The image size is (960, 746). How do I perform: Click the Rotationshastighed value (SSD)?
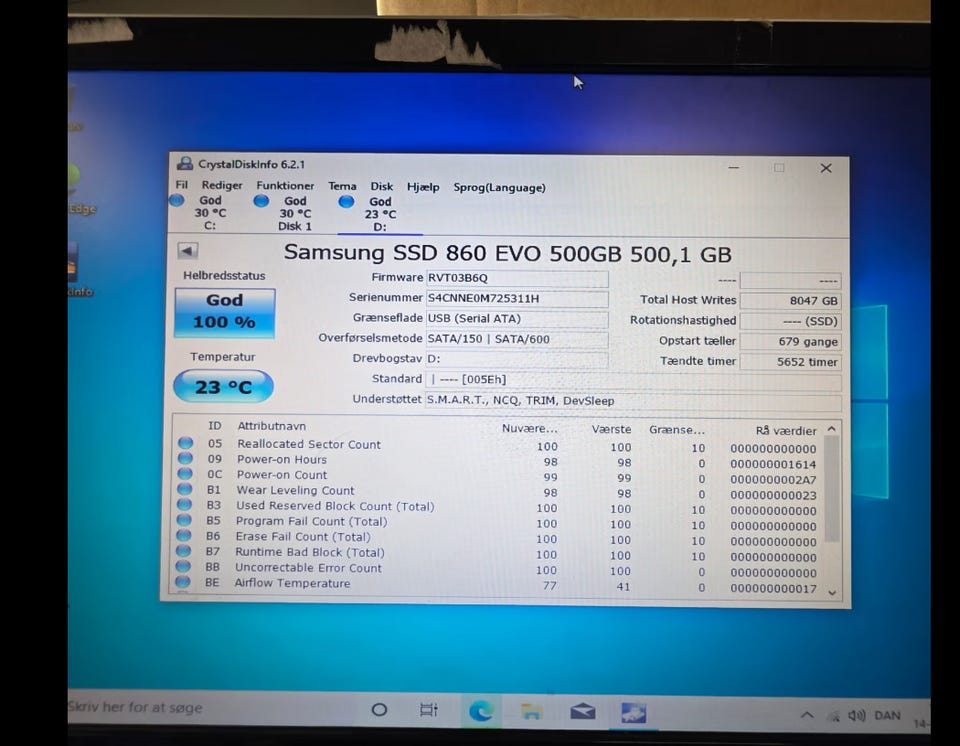click(x=790, y=321)
